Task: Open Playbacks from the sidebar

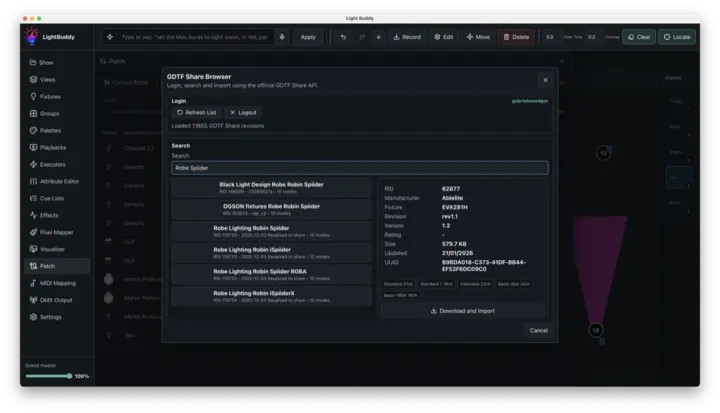Action: pos(57,147)
